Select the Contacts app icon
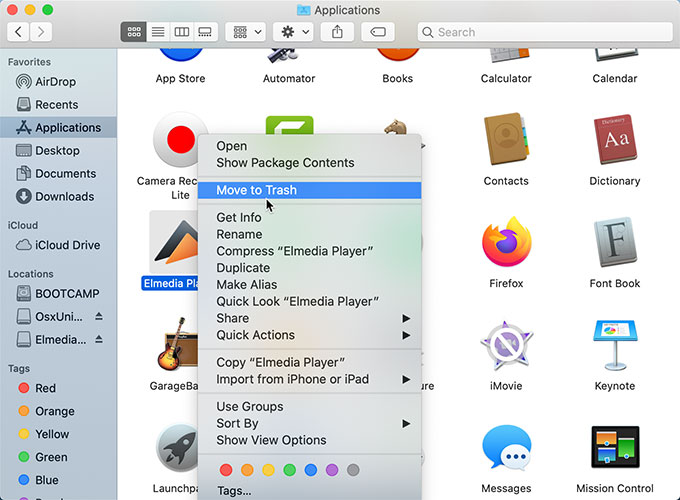 pos(506,141)
